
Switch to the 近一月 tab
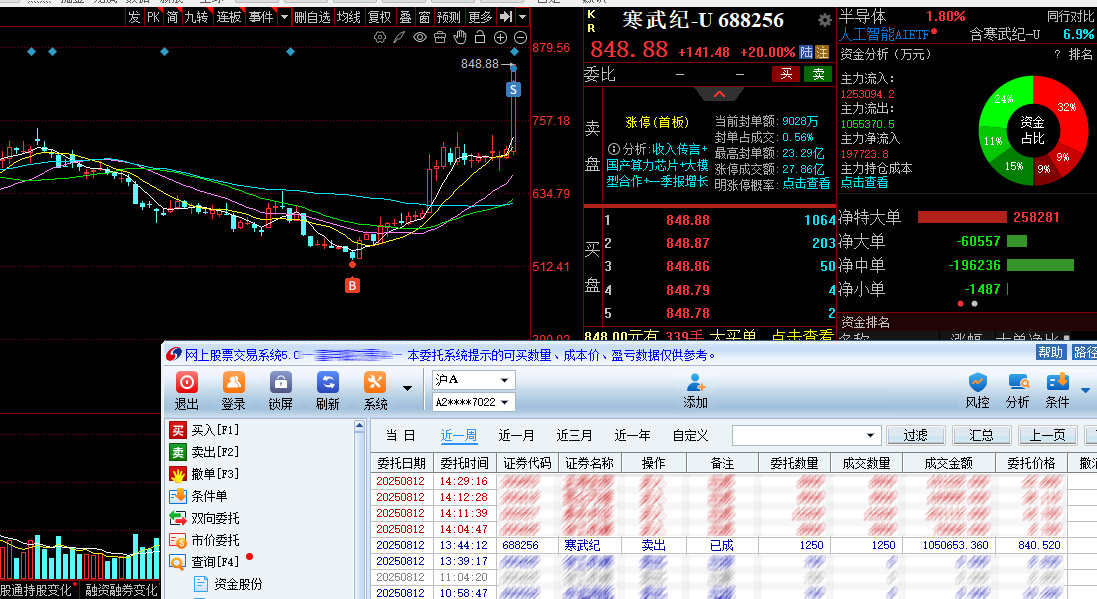click(516, 436)
